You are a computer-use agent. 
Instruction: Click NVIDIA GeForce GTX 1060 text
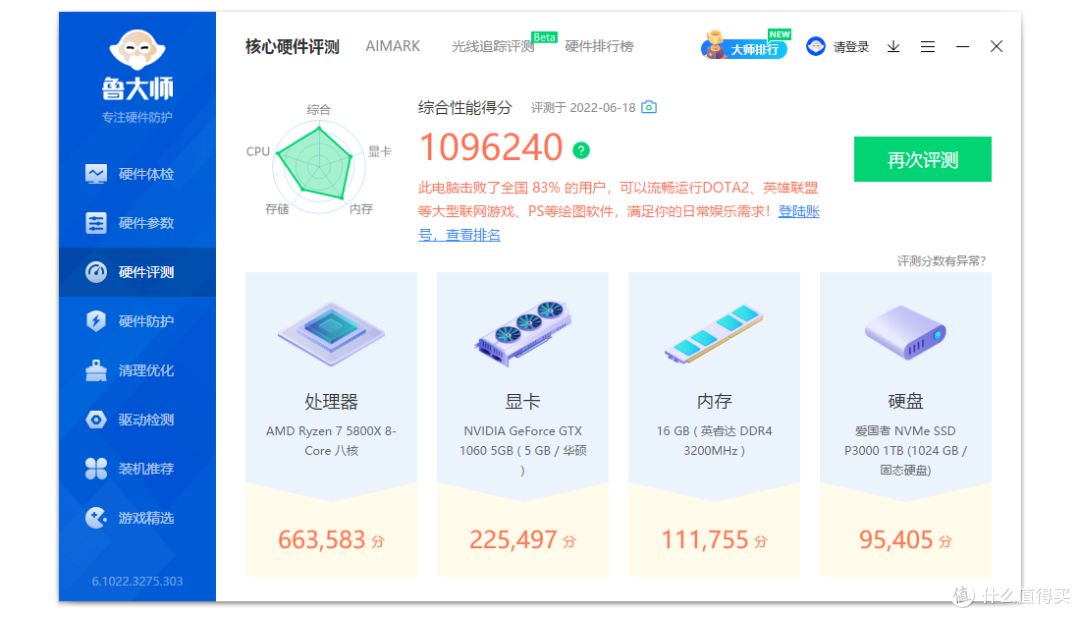click(523, 450)
